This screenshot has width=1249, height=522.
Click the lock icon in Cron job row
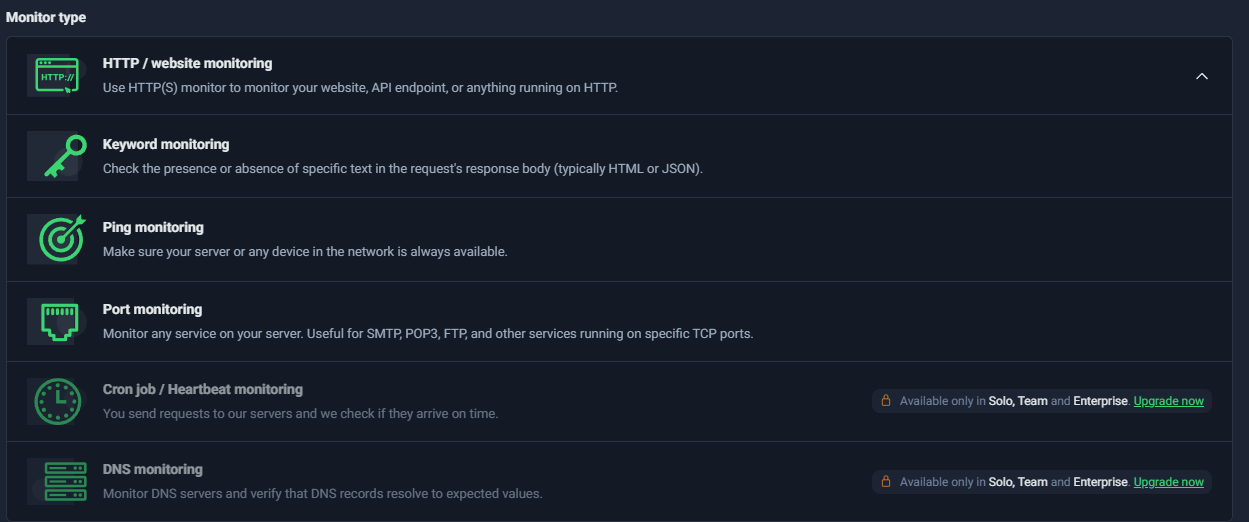[885, 401]
